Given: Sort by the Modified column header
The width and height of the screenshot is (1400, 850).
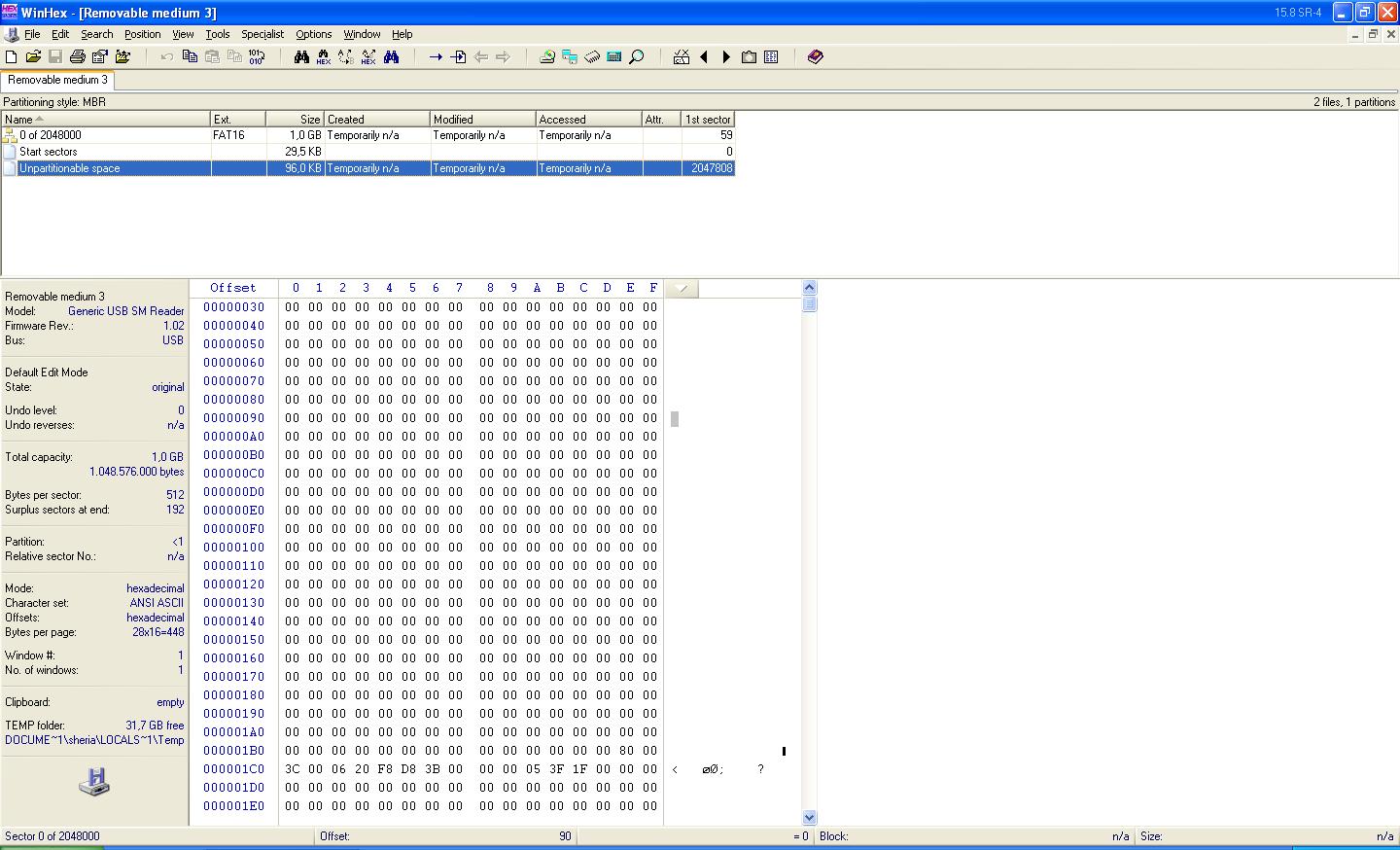Looking at the screenshot, I should pyautogui.click(x=483, y=120).
